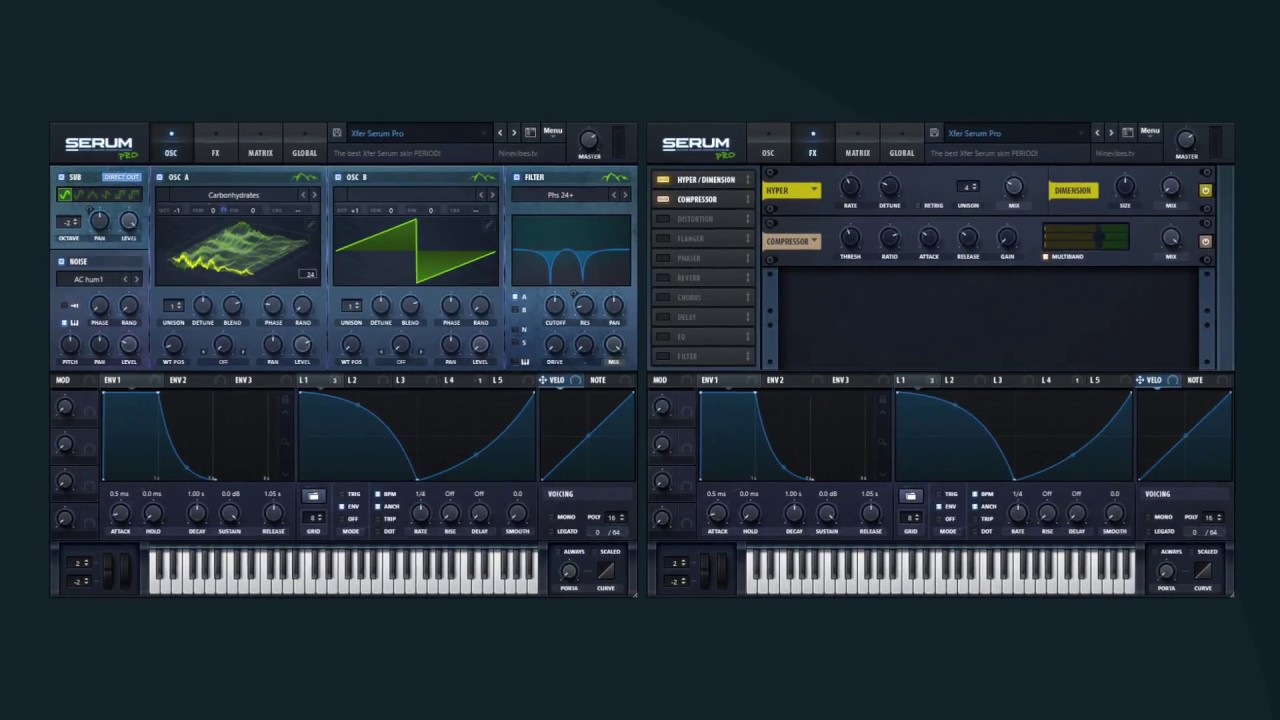The image size is (1280, 720).
Task: Enable the Reverb effect toggle in FX list
Action: tap(663, 278)
